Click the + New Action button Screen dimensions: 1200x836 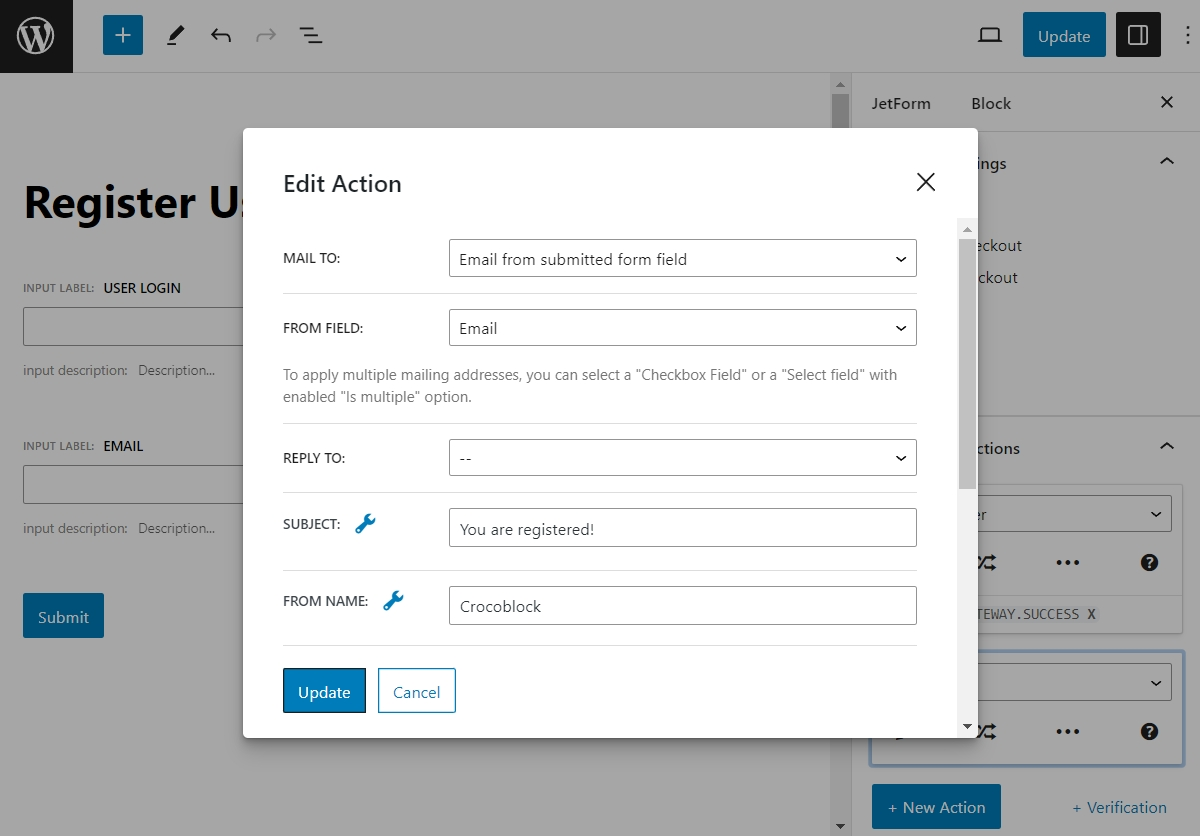[936, 807]
